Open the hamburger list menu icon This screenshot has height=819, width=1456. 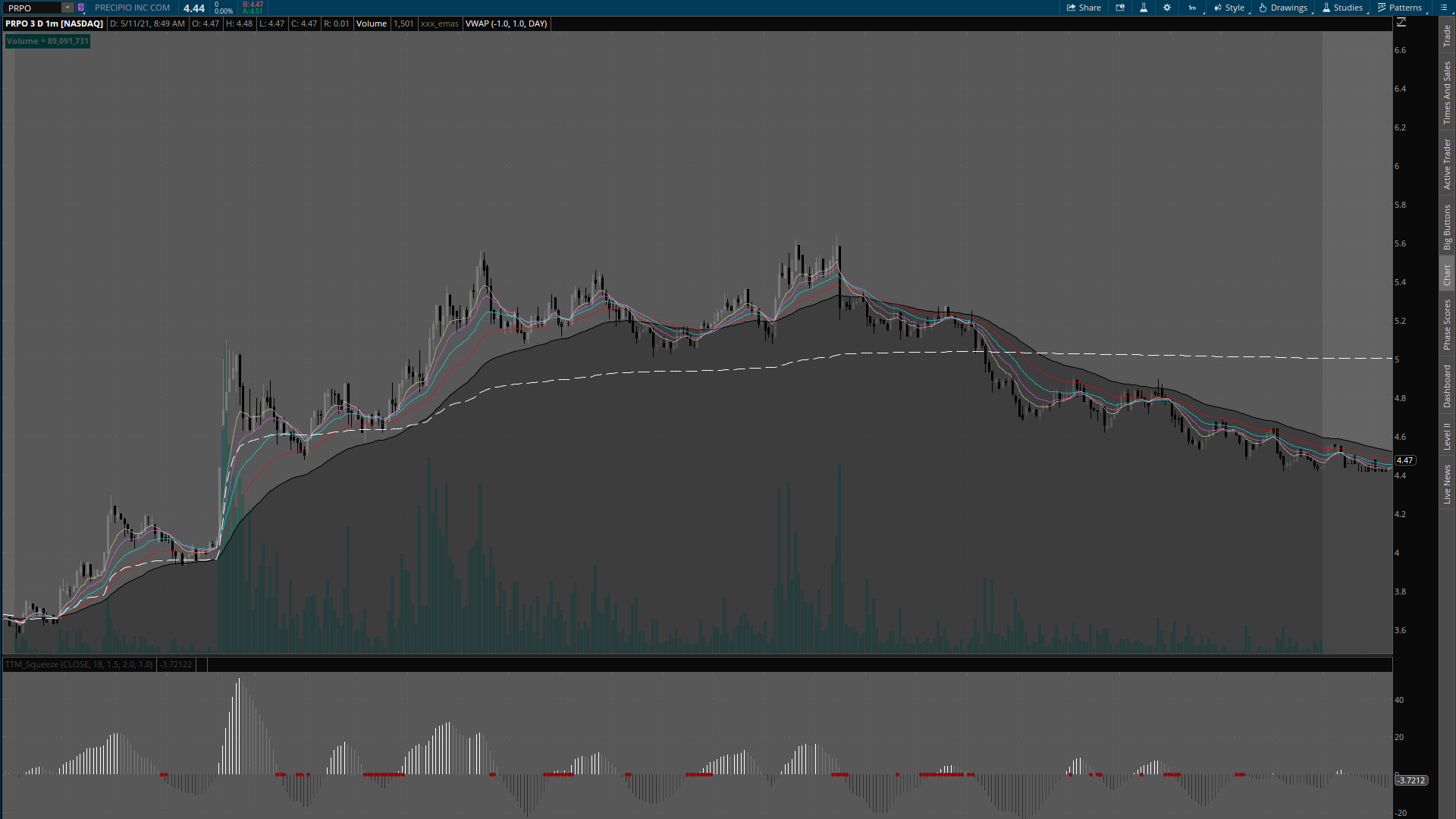click(1444, 8)
